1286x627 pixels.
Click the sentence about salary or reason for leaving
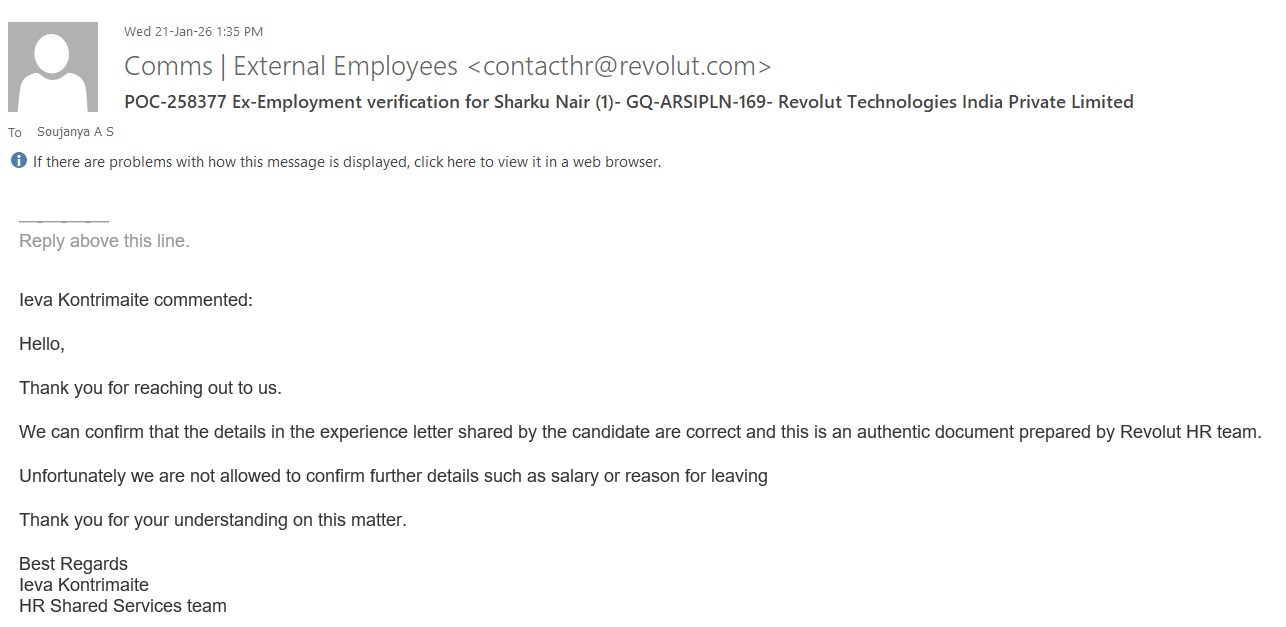393,476
